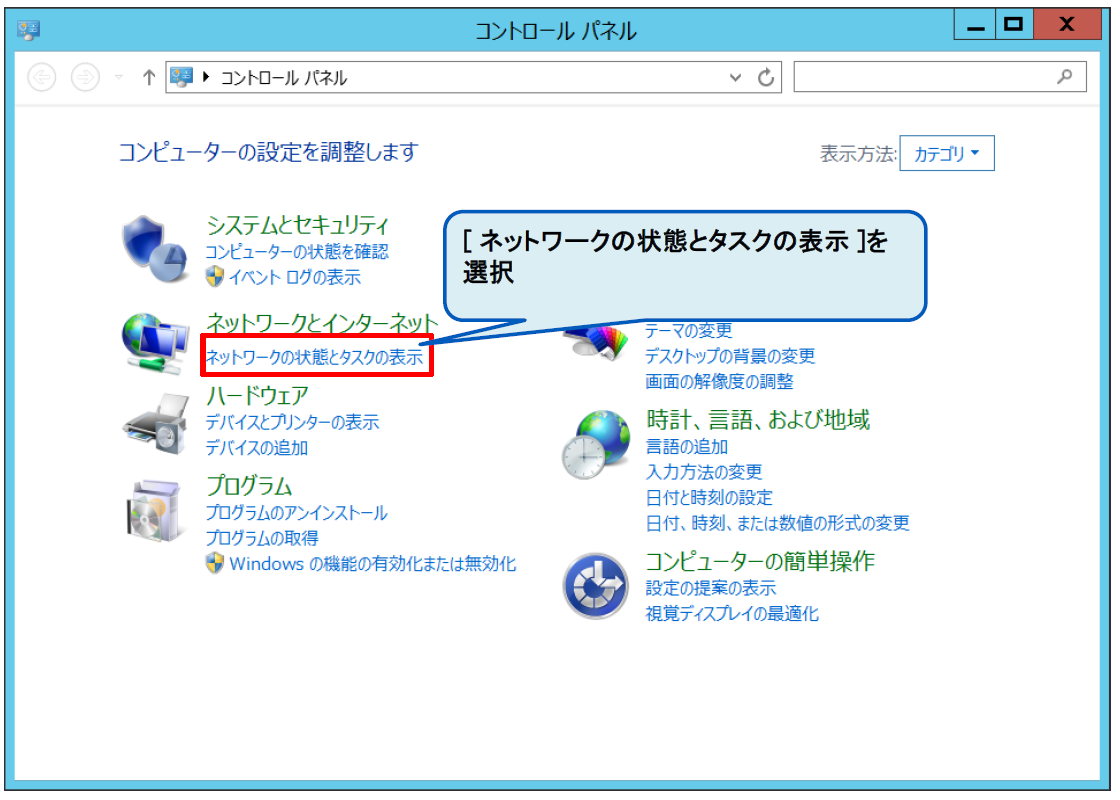Open recent locations dropdown next to forward button
Viewport: 1120px width, 800px height.
click(x=119, y=78)
